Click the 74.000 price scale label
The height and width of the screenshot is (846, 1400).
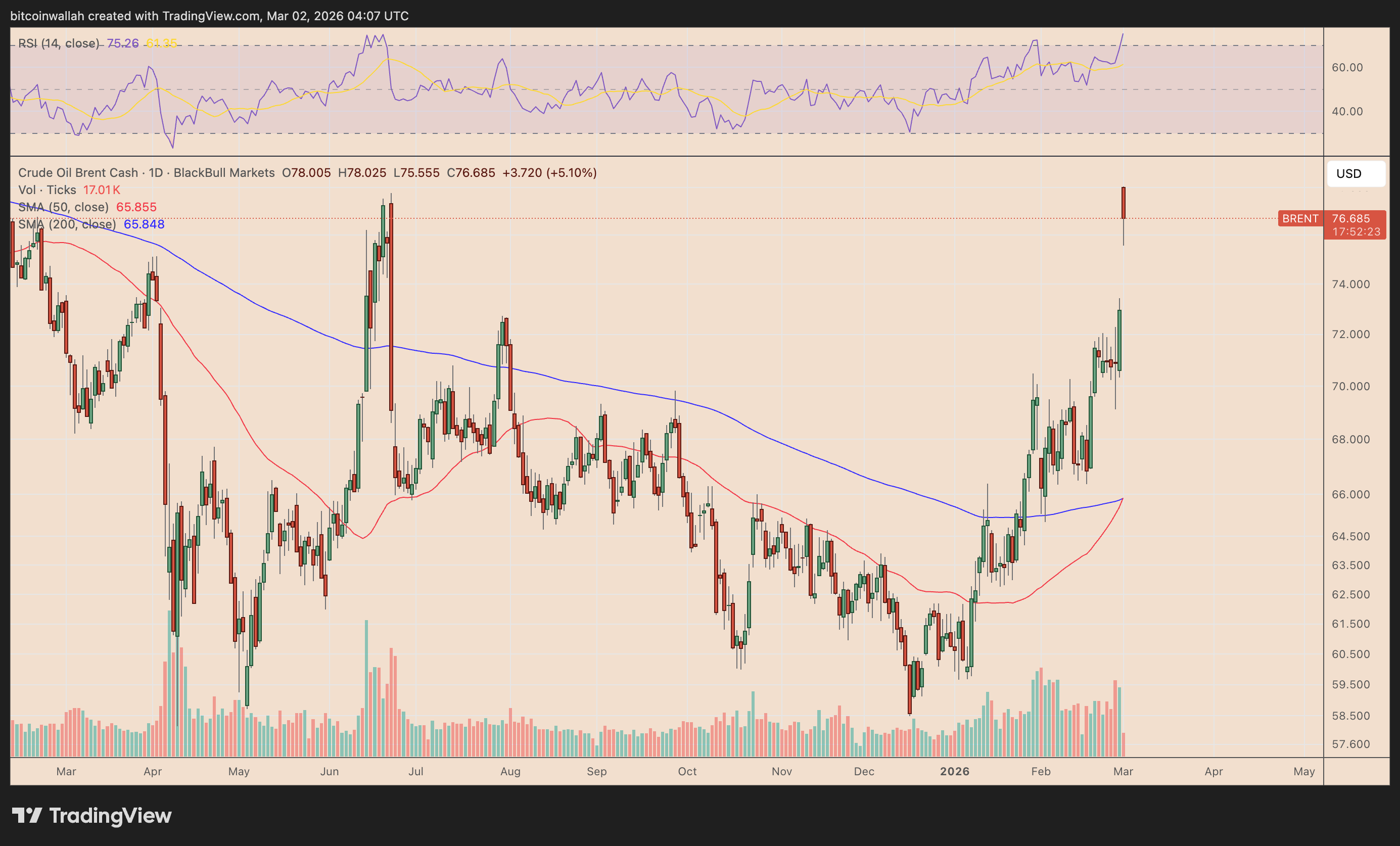(x=1350, y=284)
